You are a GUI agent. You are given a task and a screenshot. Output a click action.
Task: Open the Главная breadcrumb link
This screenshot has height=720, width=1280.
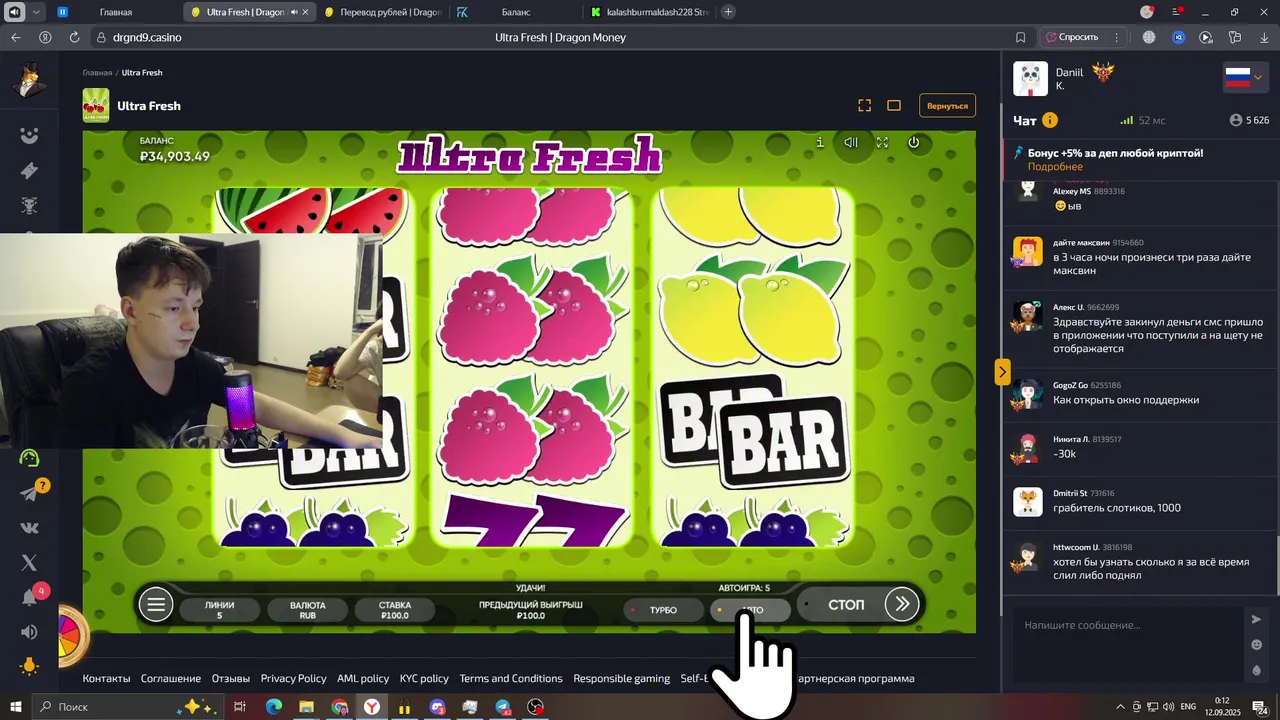tap(97, 73)
